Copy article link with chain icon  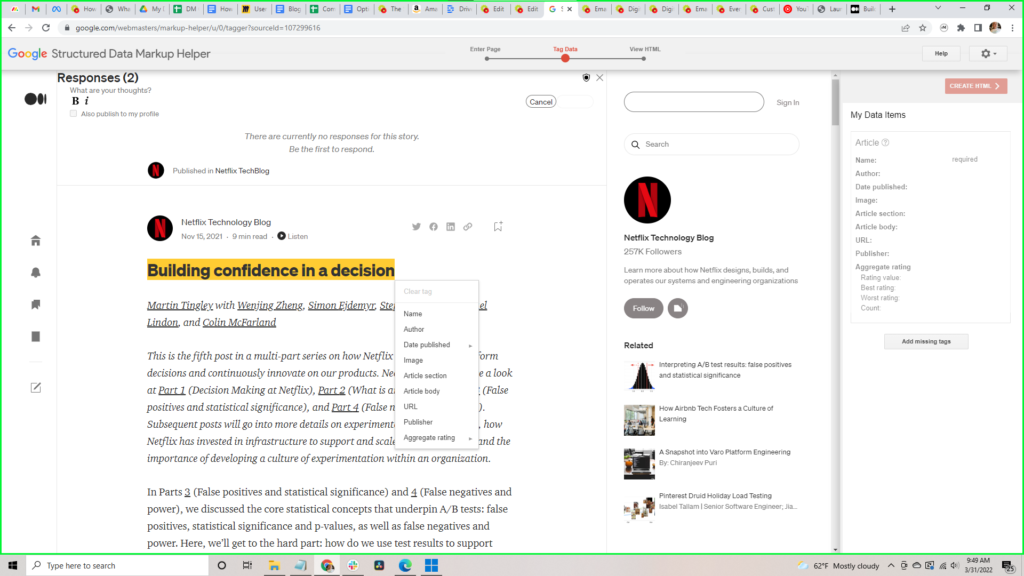coord(467,227)
